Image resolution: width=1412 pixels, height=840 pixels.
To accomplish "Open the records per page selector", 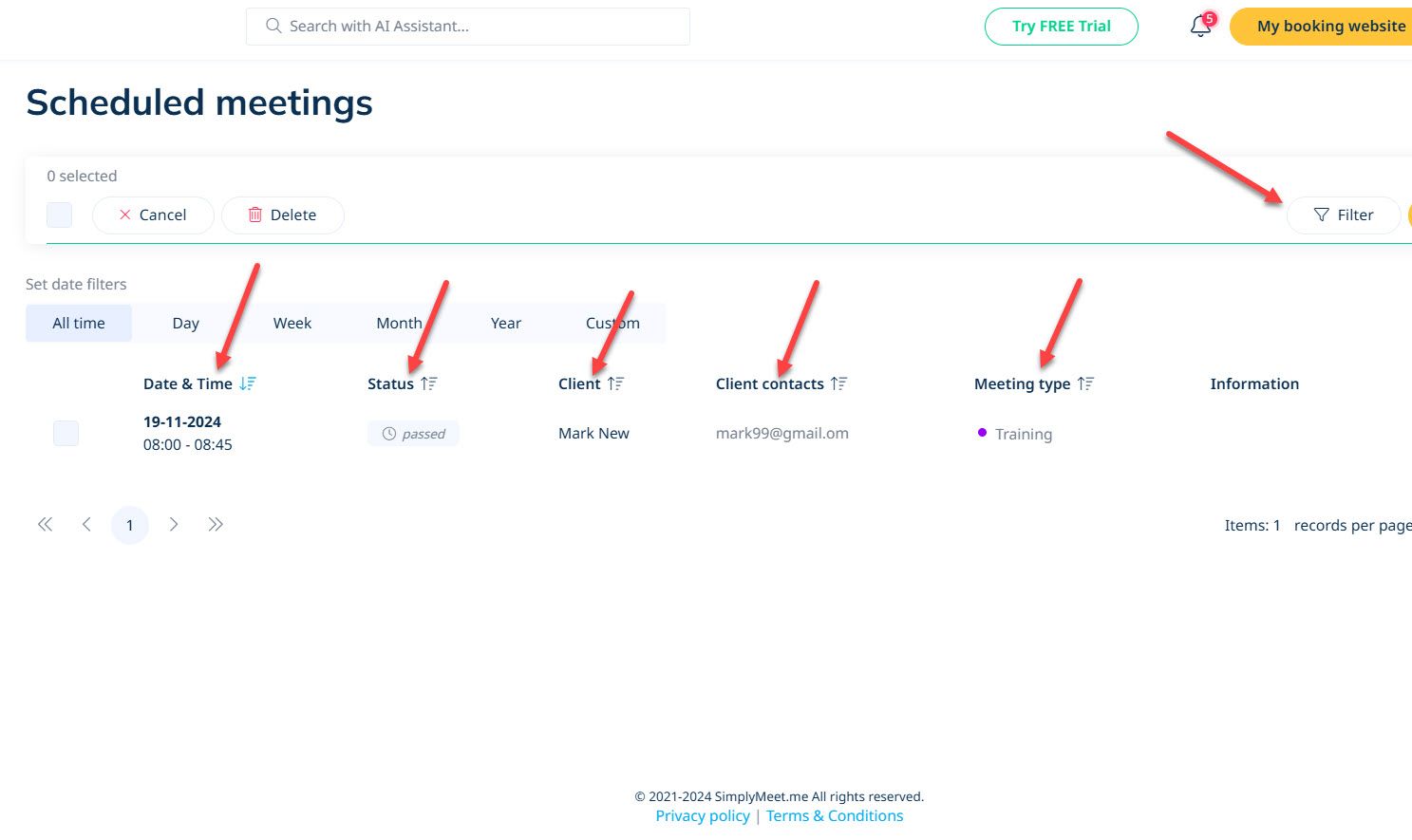I will pyautogui.click(x=1352, y=525).
